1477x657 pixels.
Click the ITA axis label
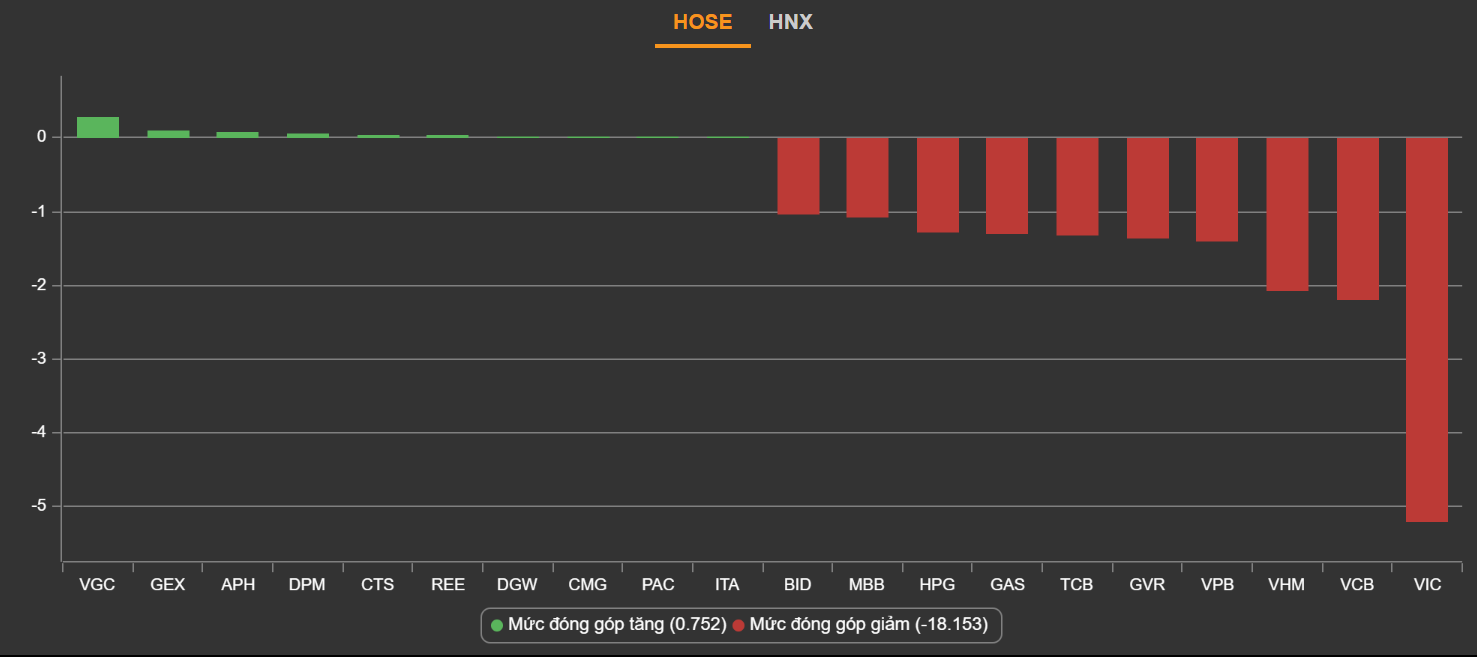tap(727, 585)
